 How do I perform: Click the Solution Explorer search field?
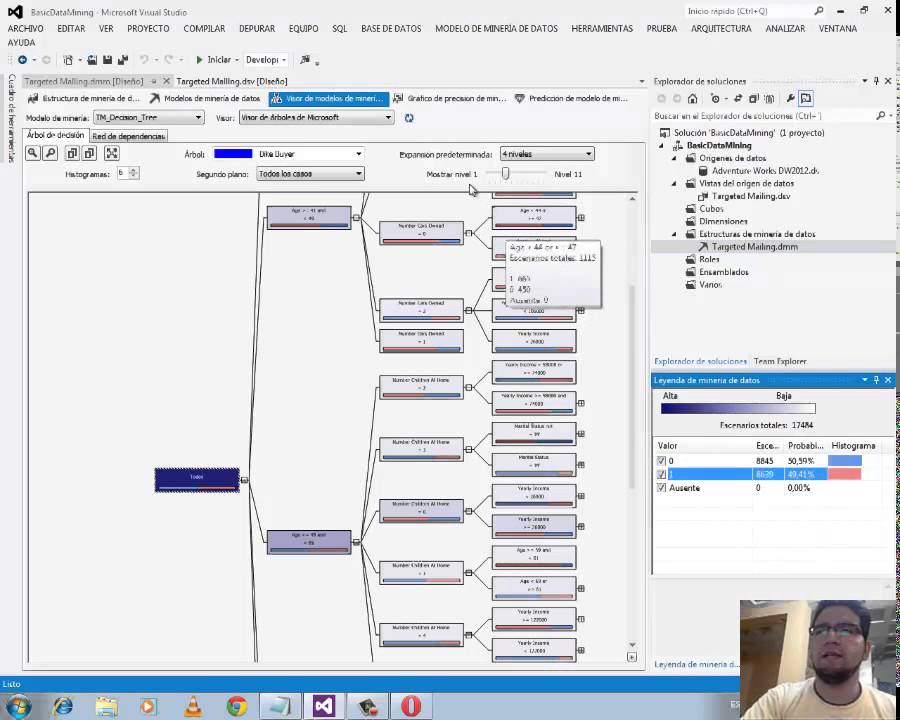tap(763, 116)
